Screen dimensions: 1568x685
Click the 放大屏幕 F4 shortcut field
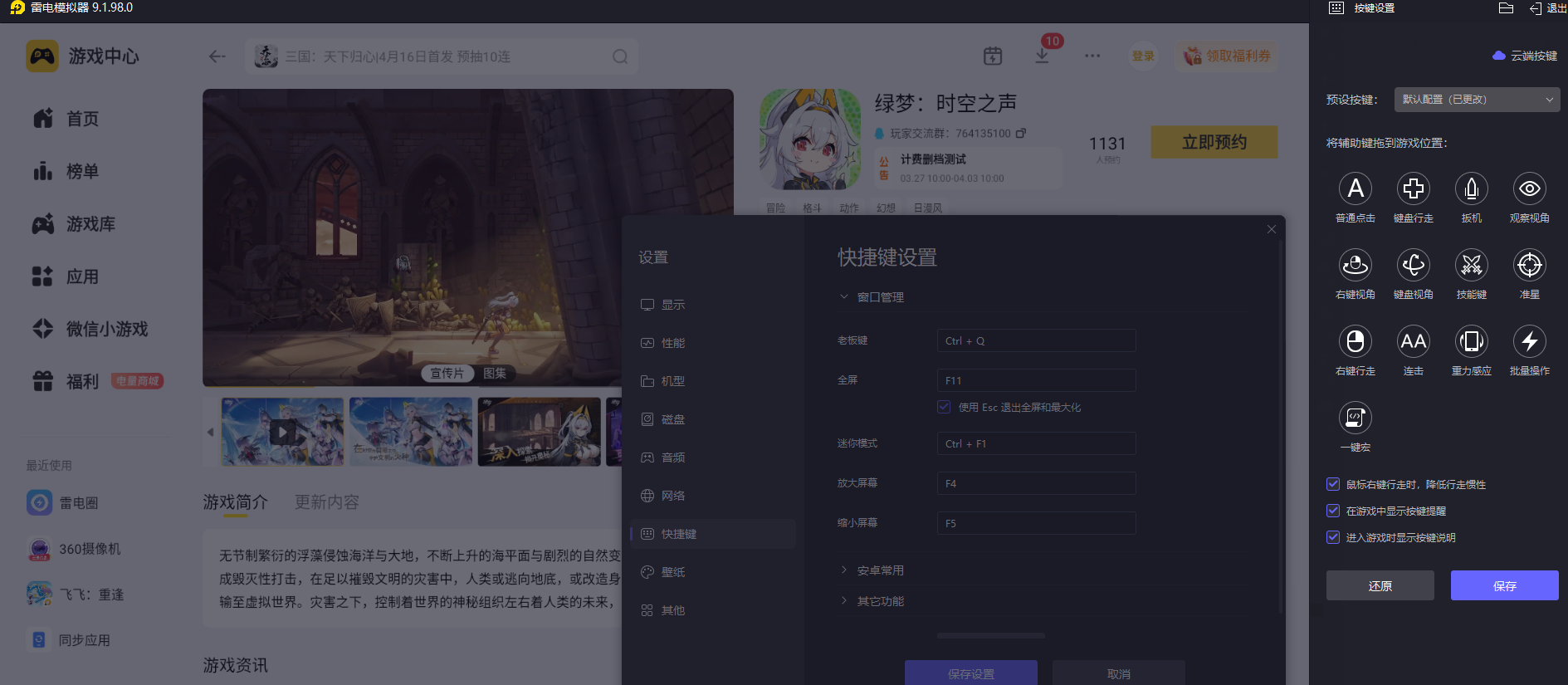click(1037, 484)
